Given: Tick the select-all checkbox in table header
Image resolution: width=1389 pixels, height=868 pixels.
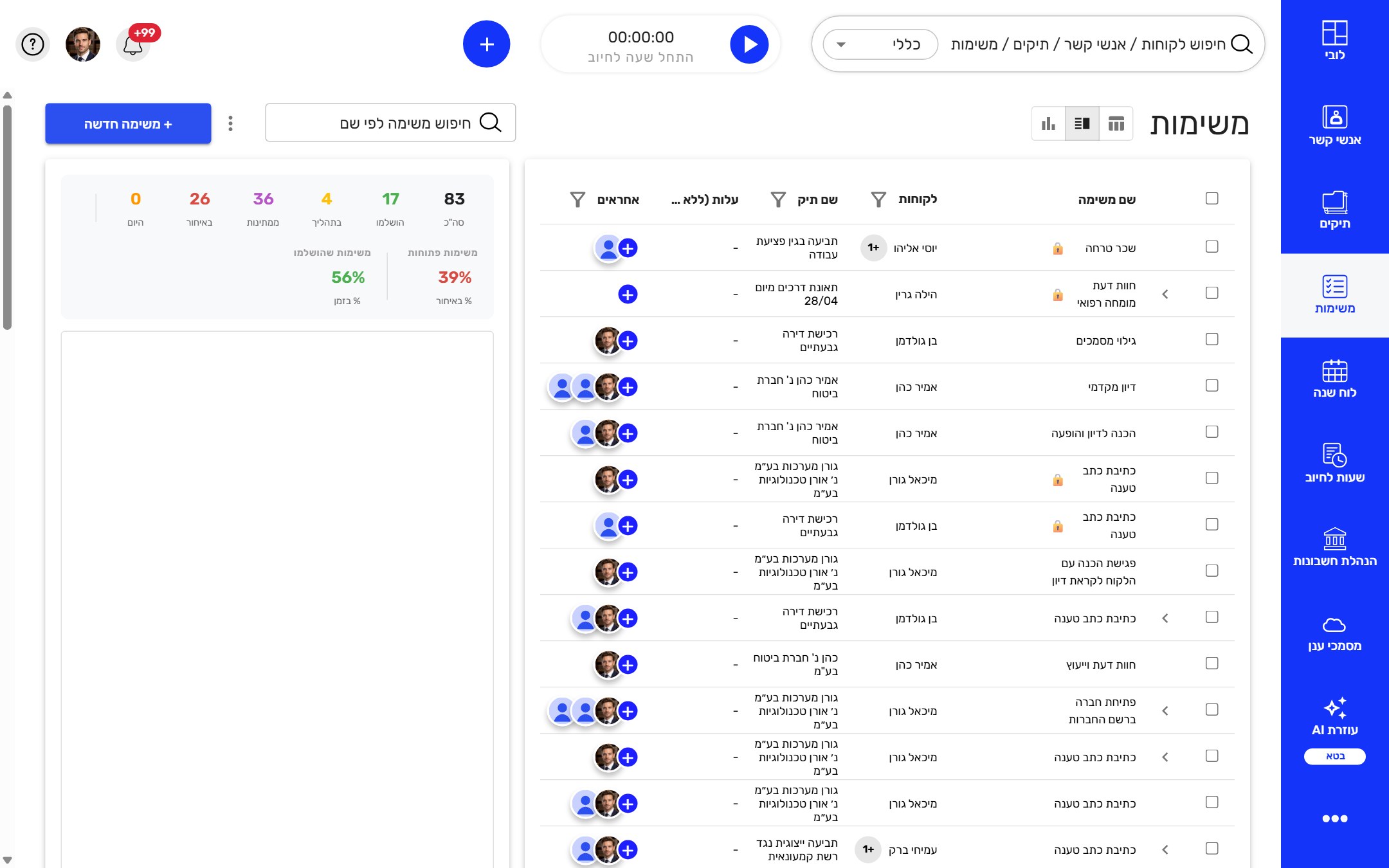Looking at the screenshot, I should (1212, 198).
